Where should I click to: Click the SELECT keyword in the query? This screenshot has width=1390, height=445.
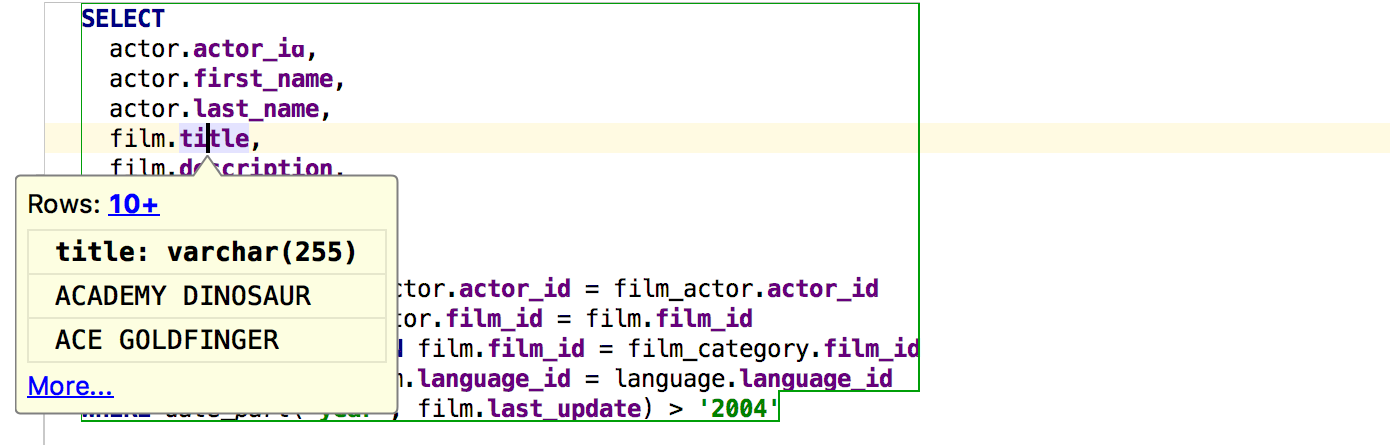123,19
